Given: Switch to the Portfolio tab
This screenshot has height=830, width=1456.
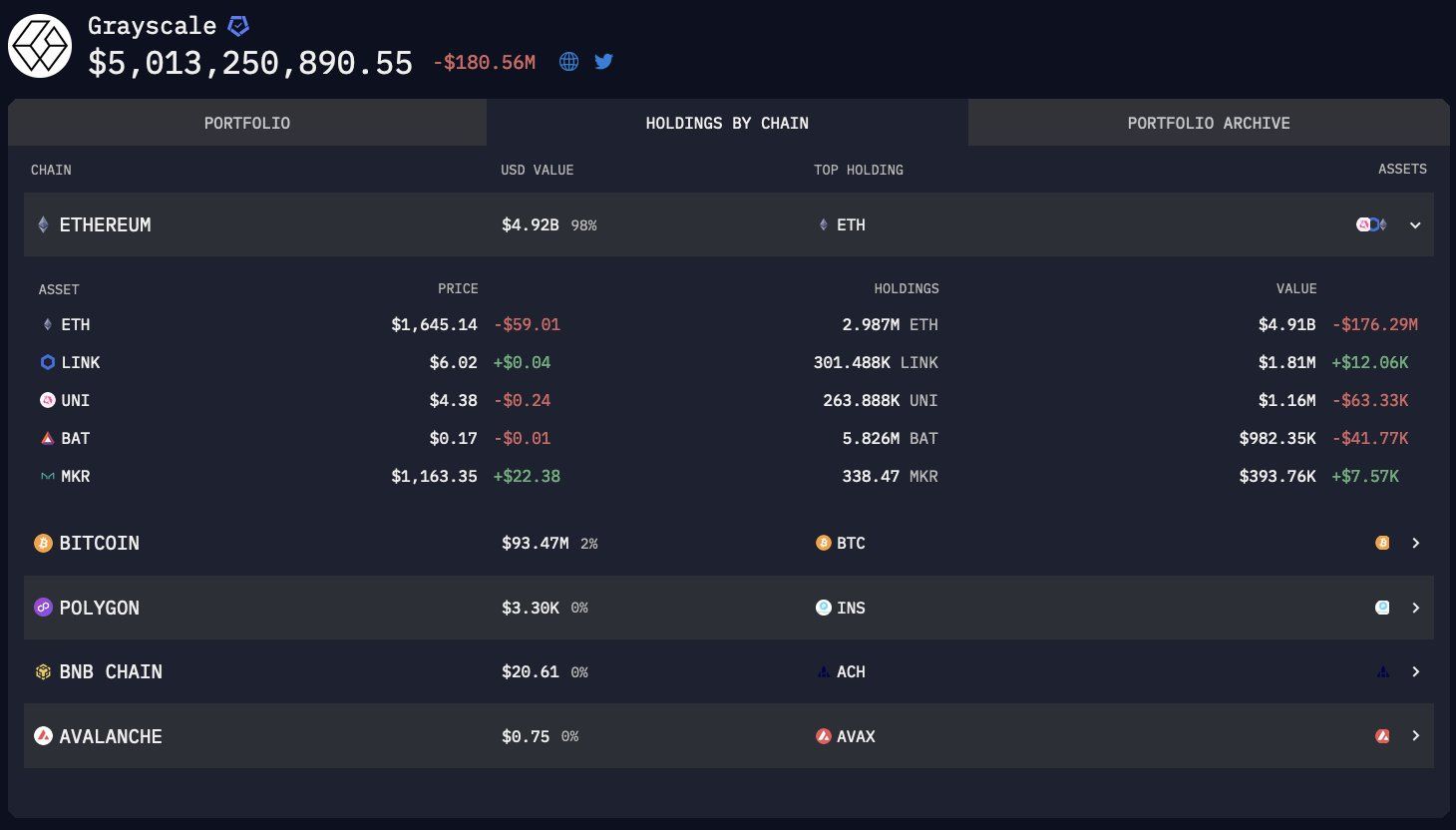Looking at the screenshot, I should pyautogui.click(x=247, y=123).
